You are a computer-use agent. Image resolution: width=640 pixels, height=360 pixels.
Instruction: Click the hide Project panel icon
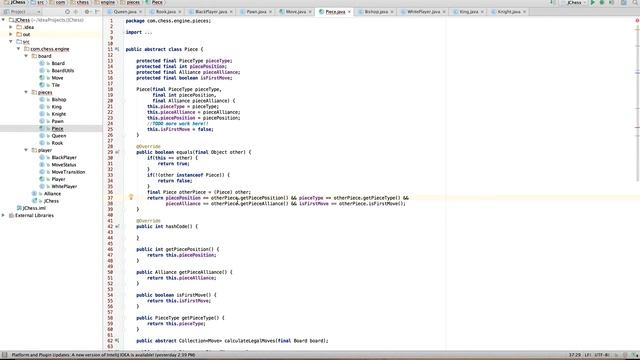coord(97,12)
